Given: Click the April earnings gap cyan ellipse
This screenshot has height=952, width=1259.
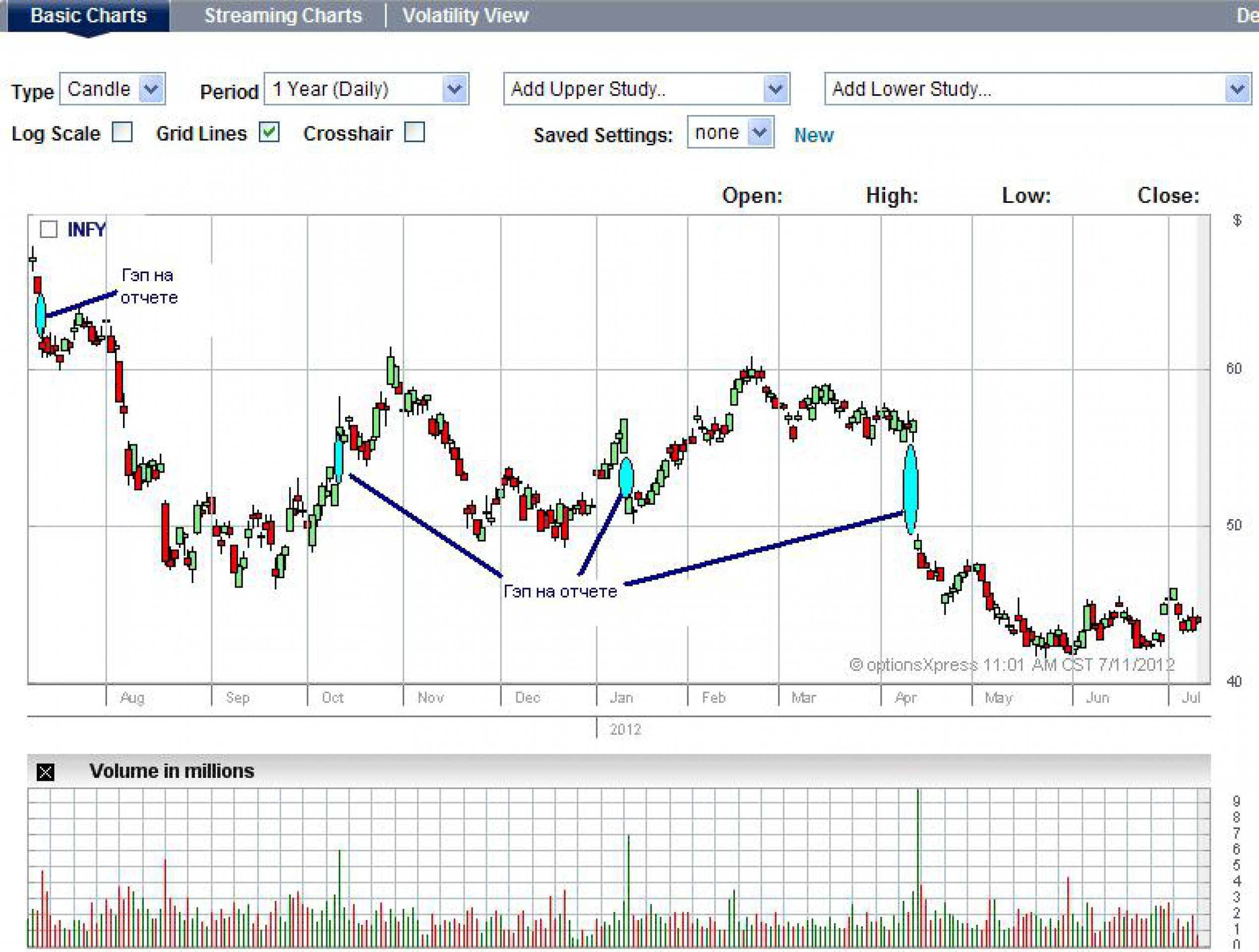Looking at the screenshot, I should 910,489.
